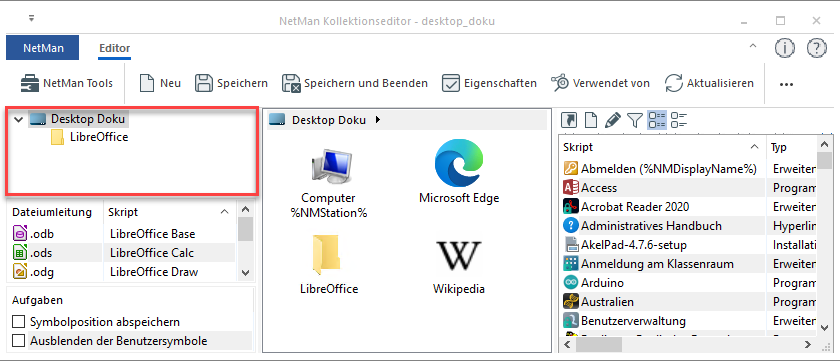Select the Wikipedia icon
The height and width of the screenshot is (361, 840).
[x=459, y=265]
